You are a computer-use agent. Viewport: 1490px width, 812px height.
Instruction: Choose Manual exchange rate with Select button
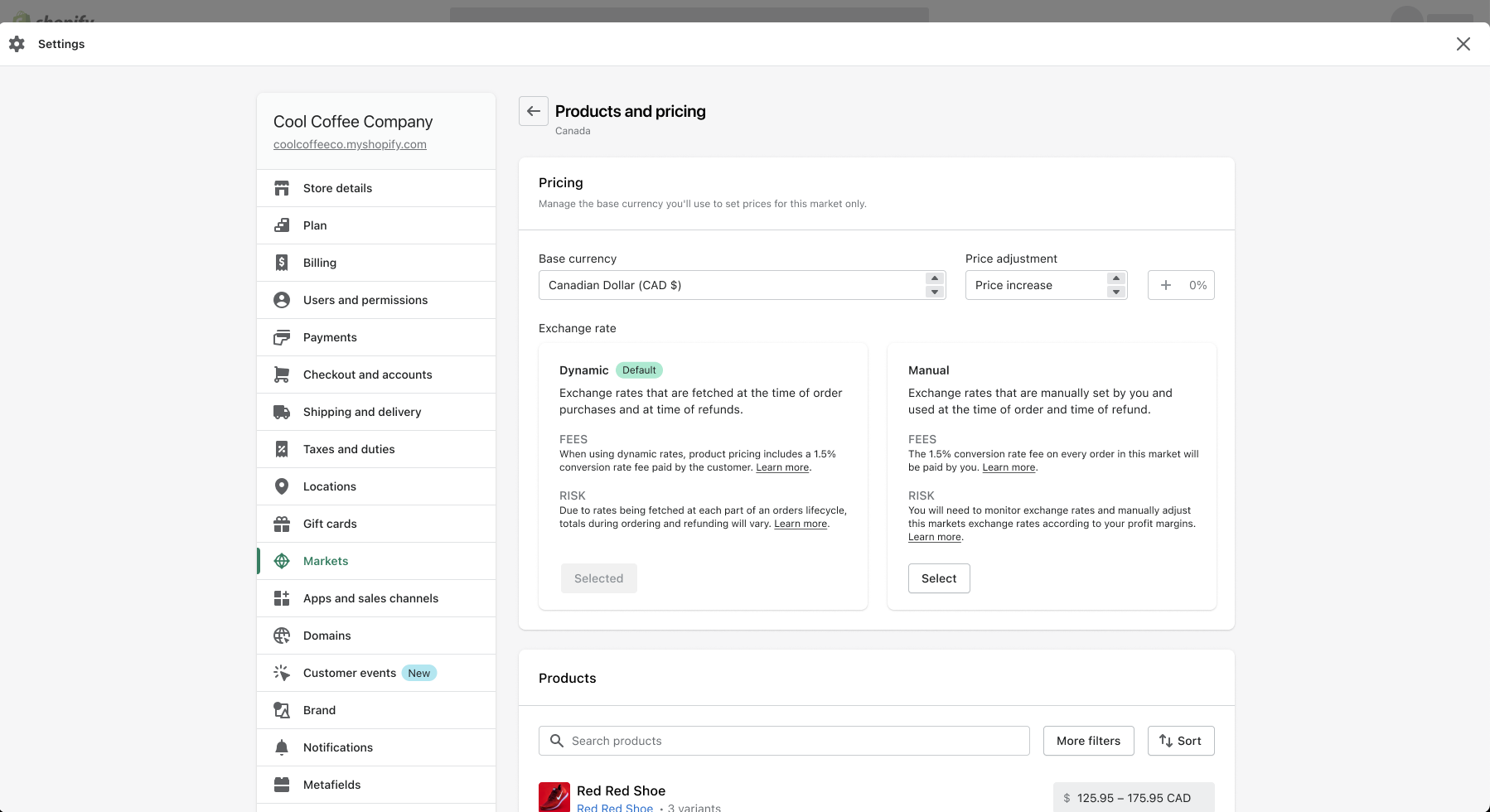[x=939, y=578]
